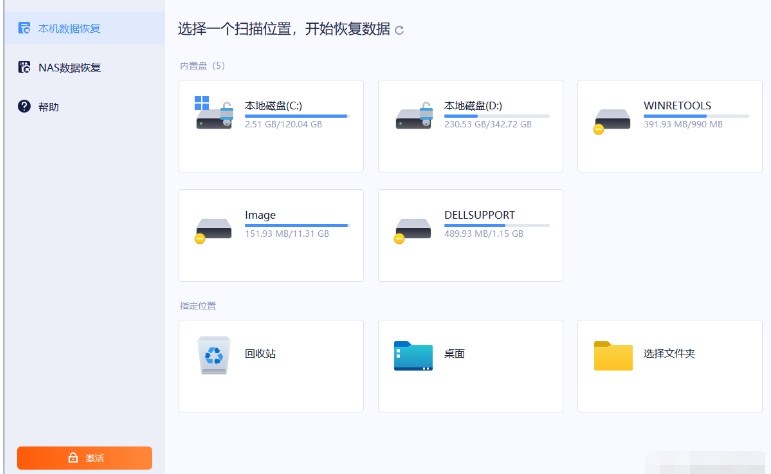Click the help question mark icon

click(x=24, y=106)
